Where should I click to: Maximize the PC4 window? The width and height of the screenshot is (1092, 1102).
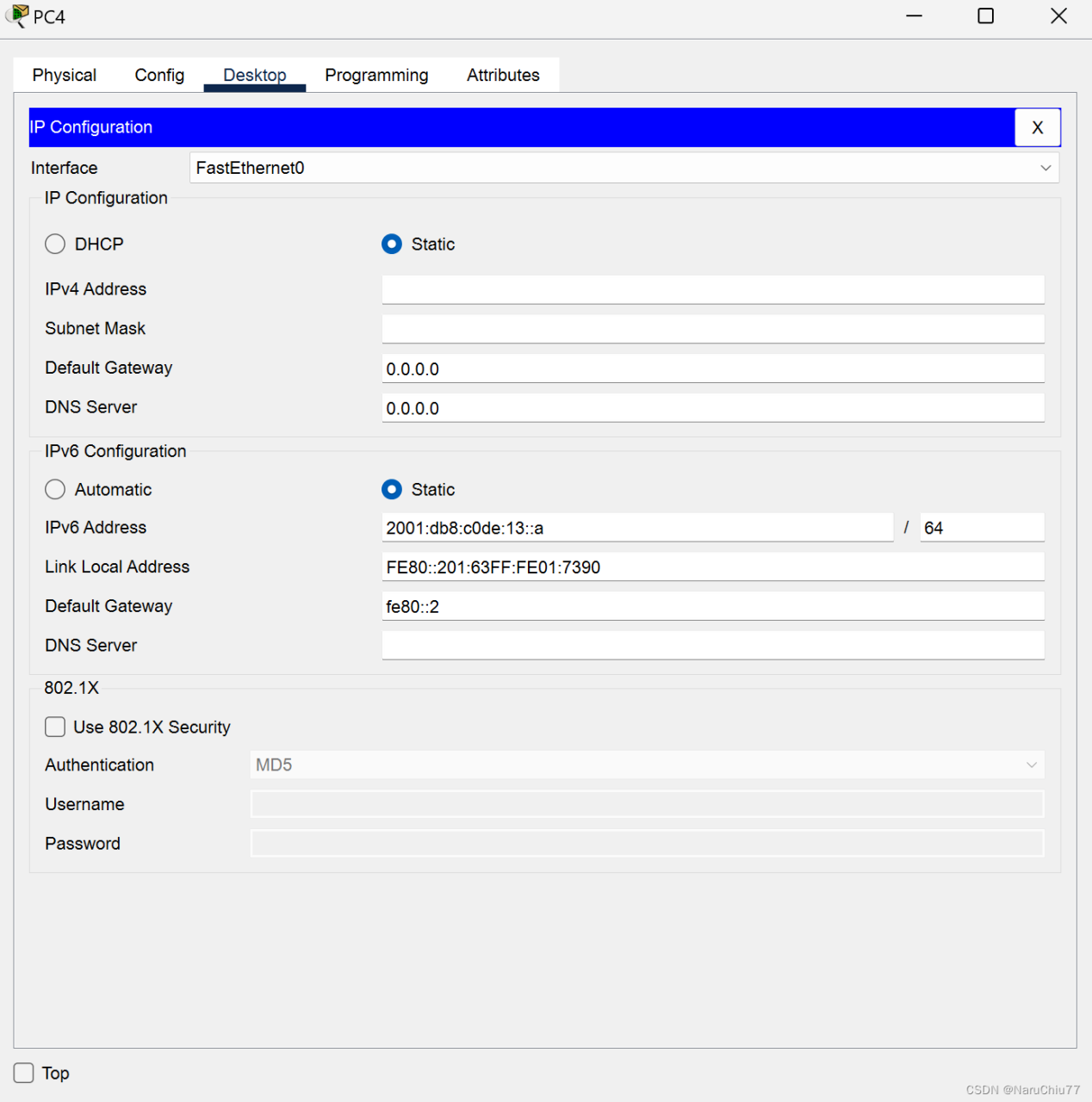985,16
